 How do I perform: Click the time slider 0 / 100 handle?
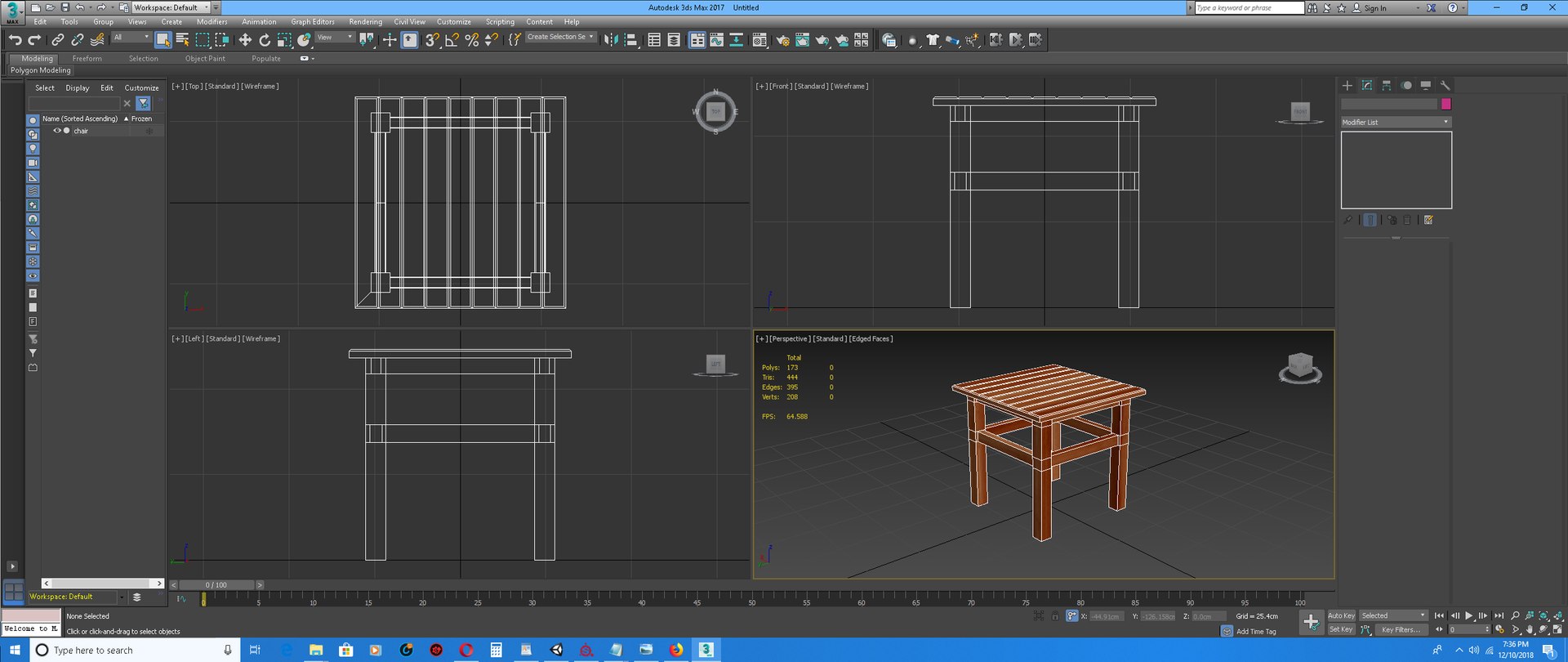[x=216, y=585]
